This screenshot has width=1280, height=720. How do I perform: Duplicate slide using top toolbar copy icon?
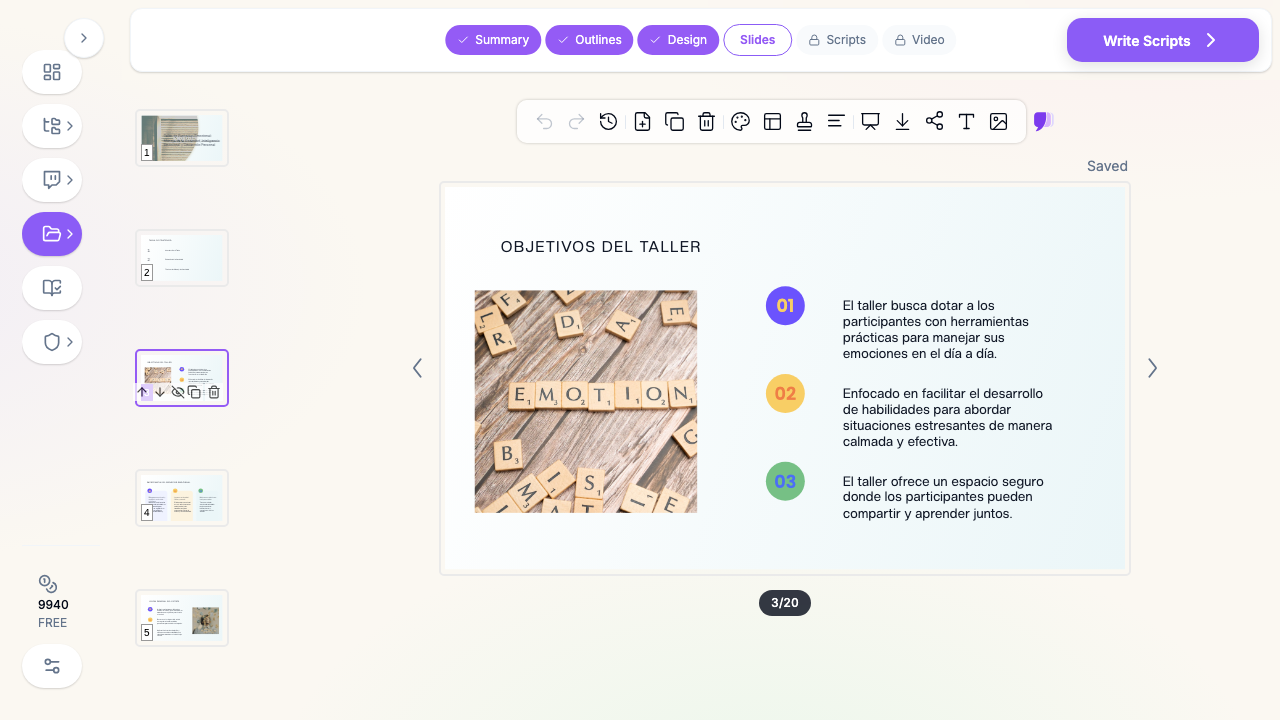pos(674,122)
